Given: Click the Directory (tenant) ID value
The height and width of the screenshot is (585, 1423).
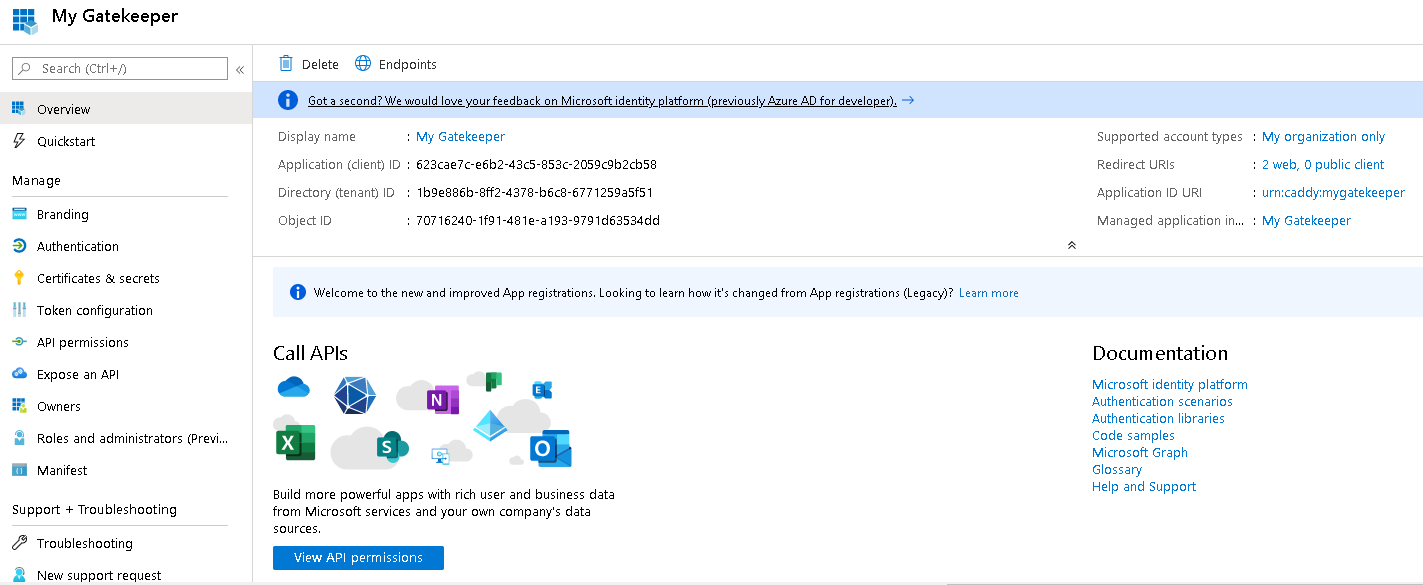Looking at the screenshot, I should point(534,193).
